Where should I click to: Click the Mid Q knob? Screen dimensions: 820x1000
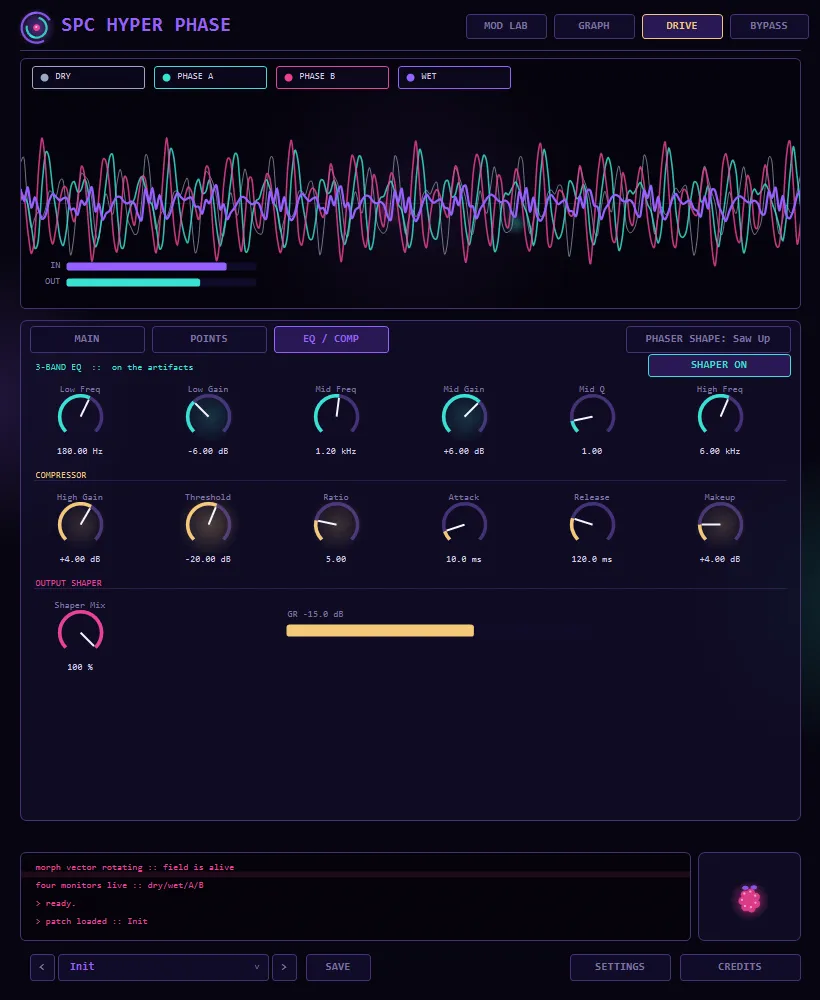click(x=592, y=416)
